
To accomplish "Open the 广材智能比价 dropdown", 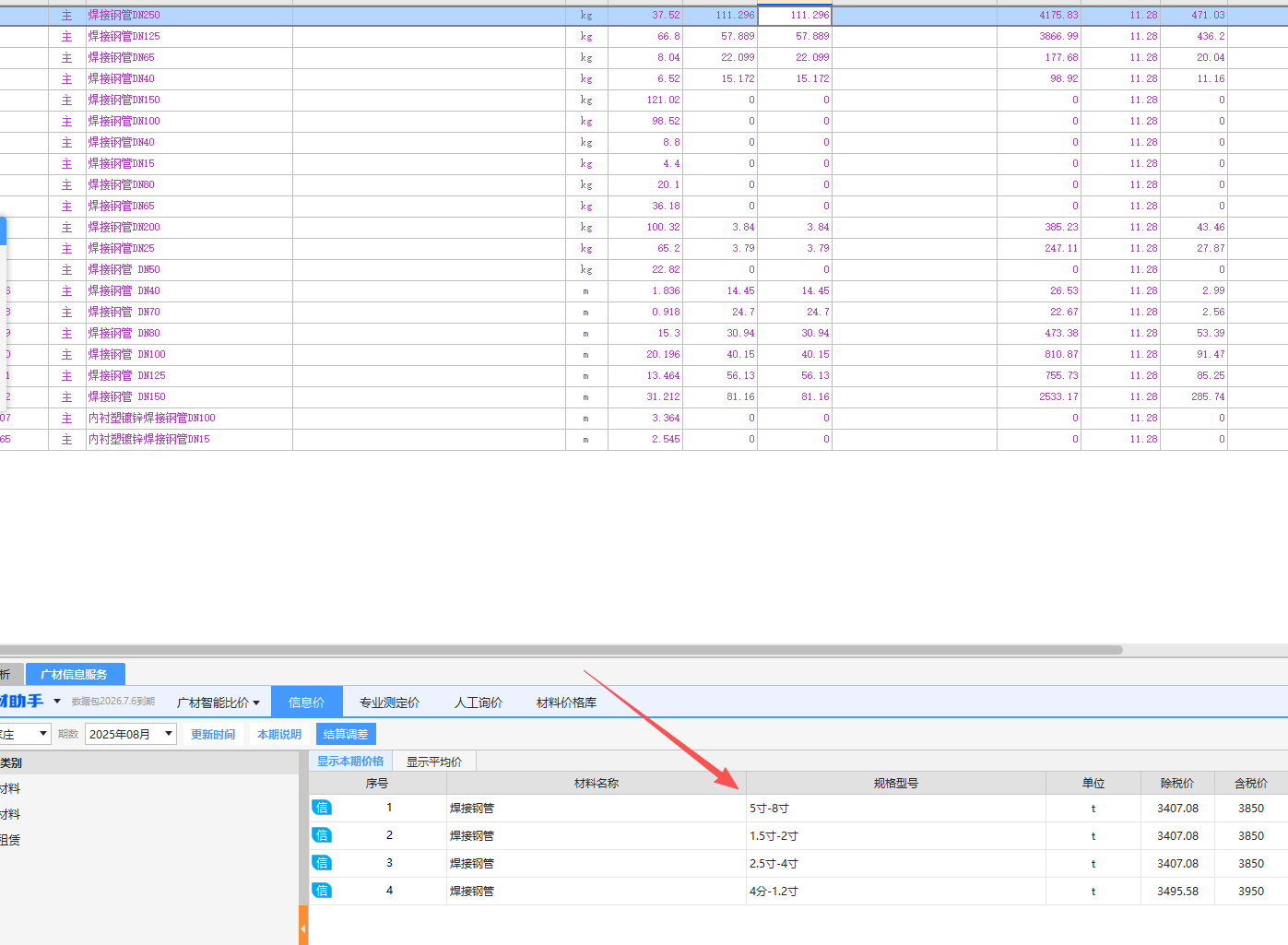I will (x=219, y=703).
